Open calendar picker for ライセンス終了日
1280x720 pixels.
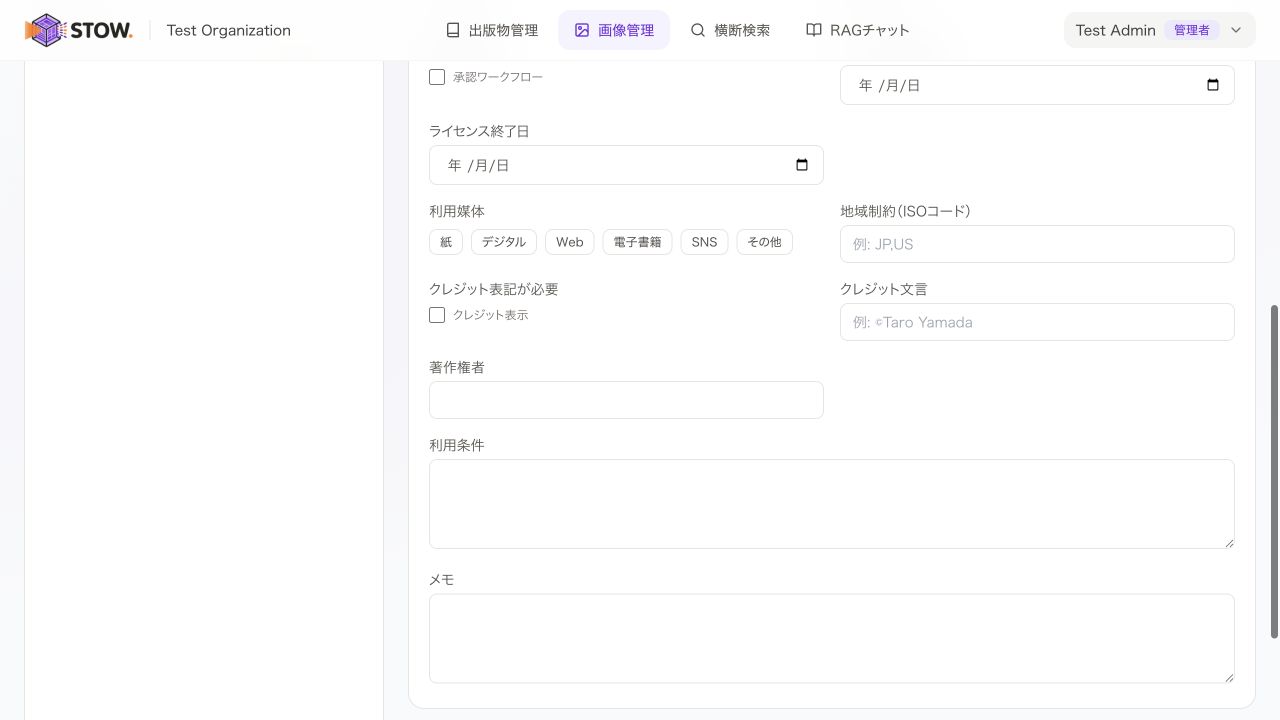pos(802,165)
